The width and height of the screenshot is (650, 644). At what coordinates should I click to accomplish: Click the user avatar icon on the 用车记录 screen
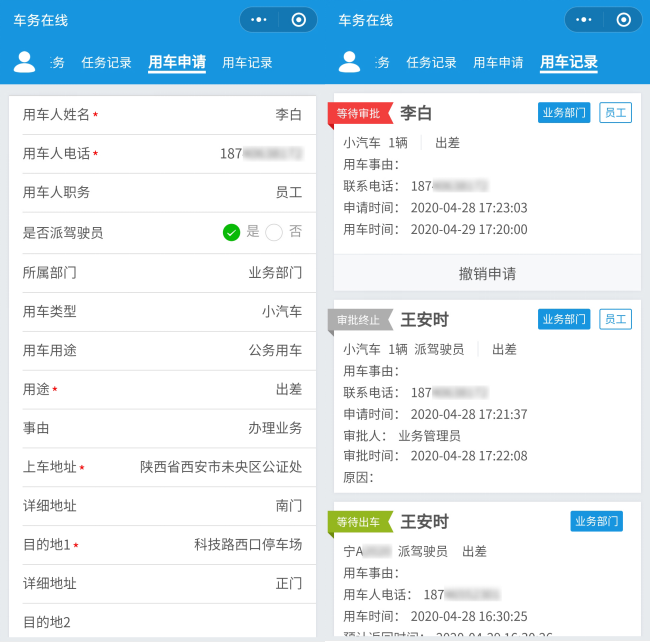349,62
